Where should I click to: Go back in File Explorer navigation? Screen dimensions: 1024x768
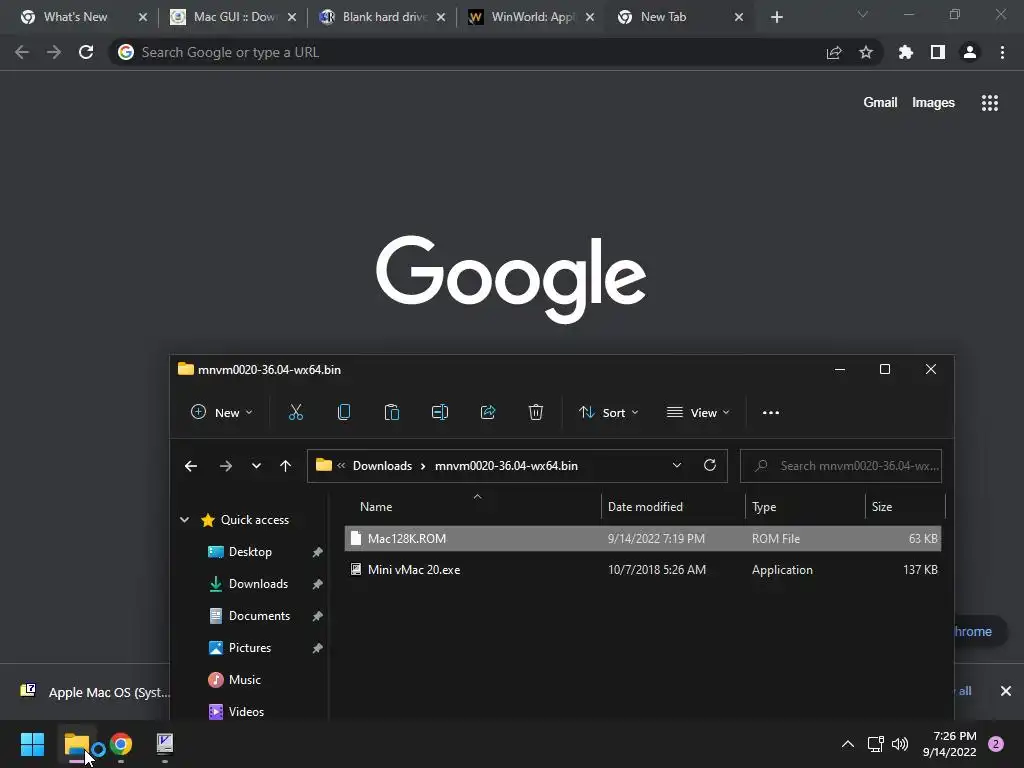(191, 466)
